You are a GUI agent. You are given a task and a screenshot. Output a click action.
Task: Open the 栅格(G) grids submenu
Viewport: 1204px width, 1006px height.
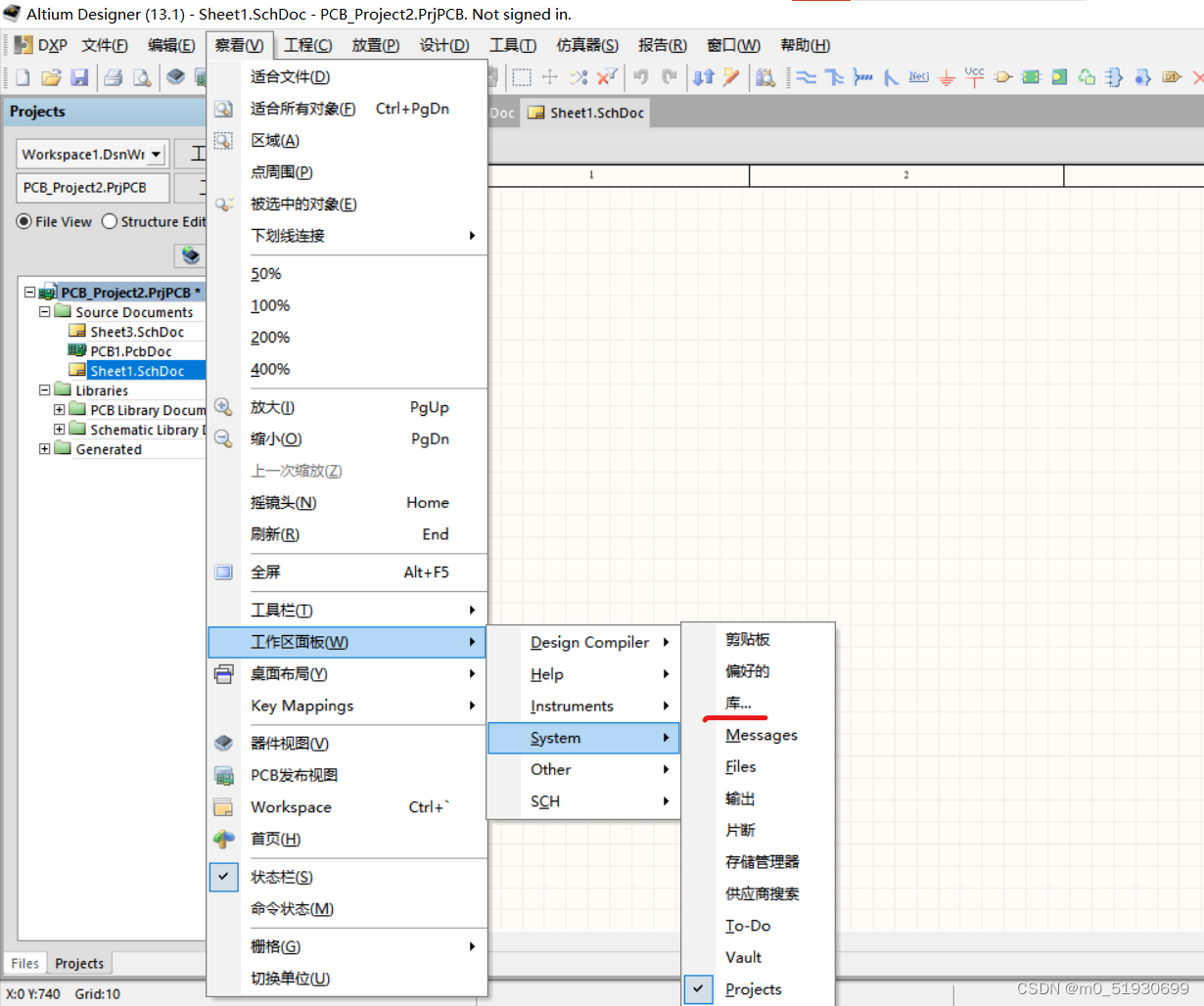[x=347, y=947]
